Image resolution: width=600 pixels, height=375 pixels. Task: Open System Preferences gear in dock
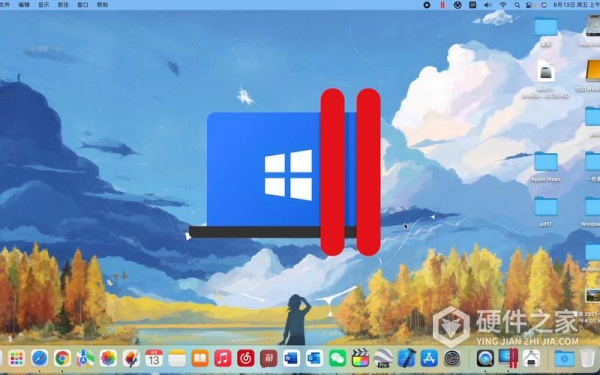click(452, 359)
